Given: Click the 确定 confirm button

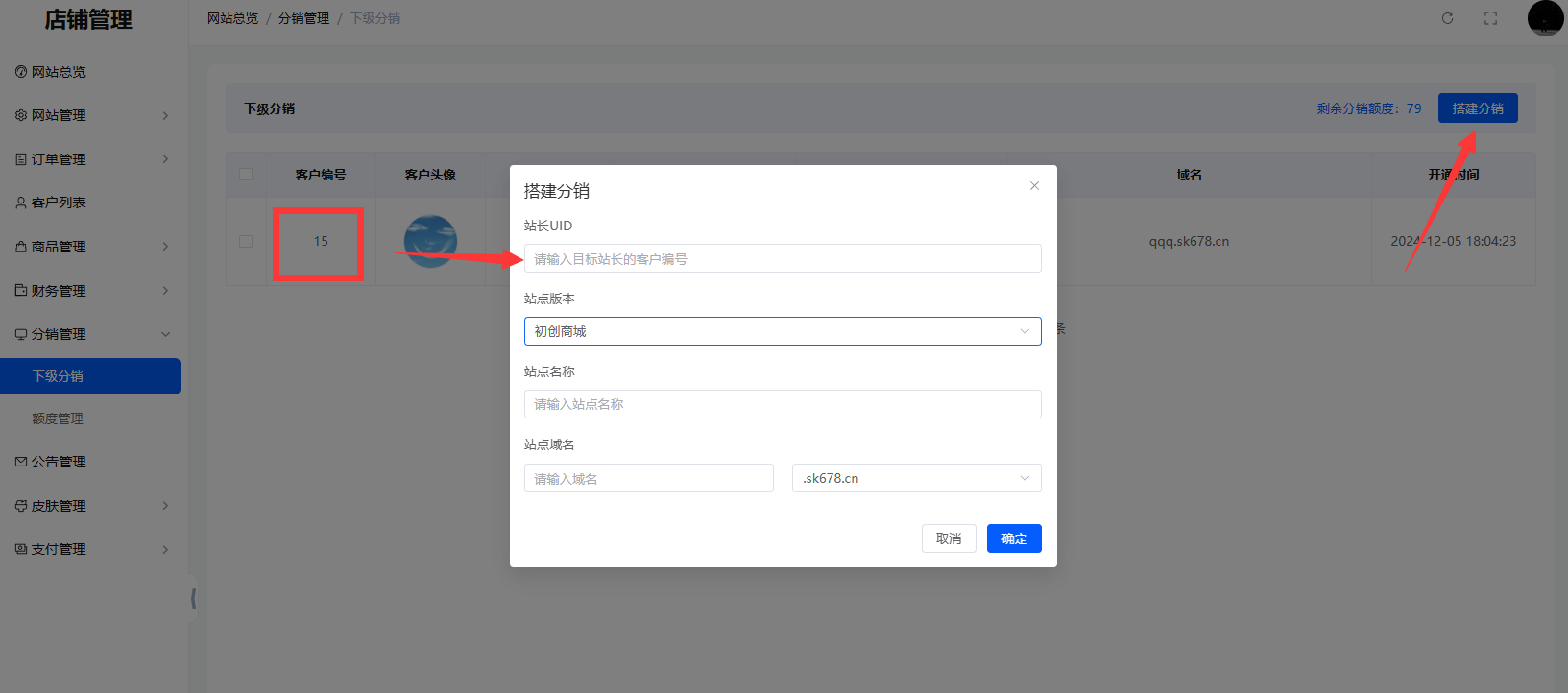Looking at the screenshot, I should click(1014, 538).
